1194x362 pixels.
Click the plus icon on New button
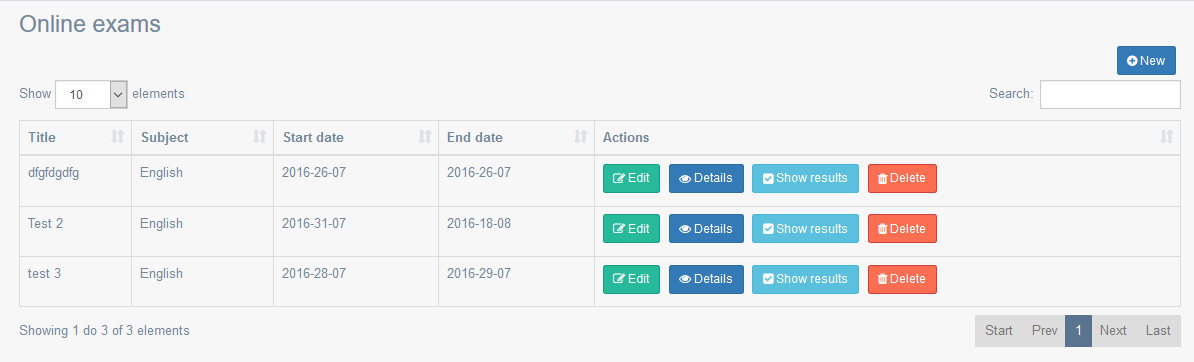tap(1132, 61)
